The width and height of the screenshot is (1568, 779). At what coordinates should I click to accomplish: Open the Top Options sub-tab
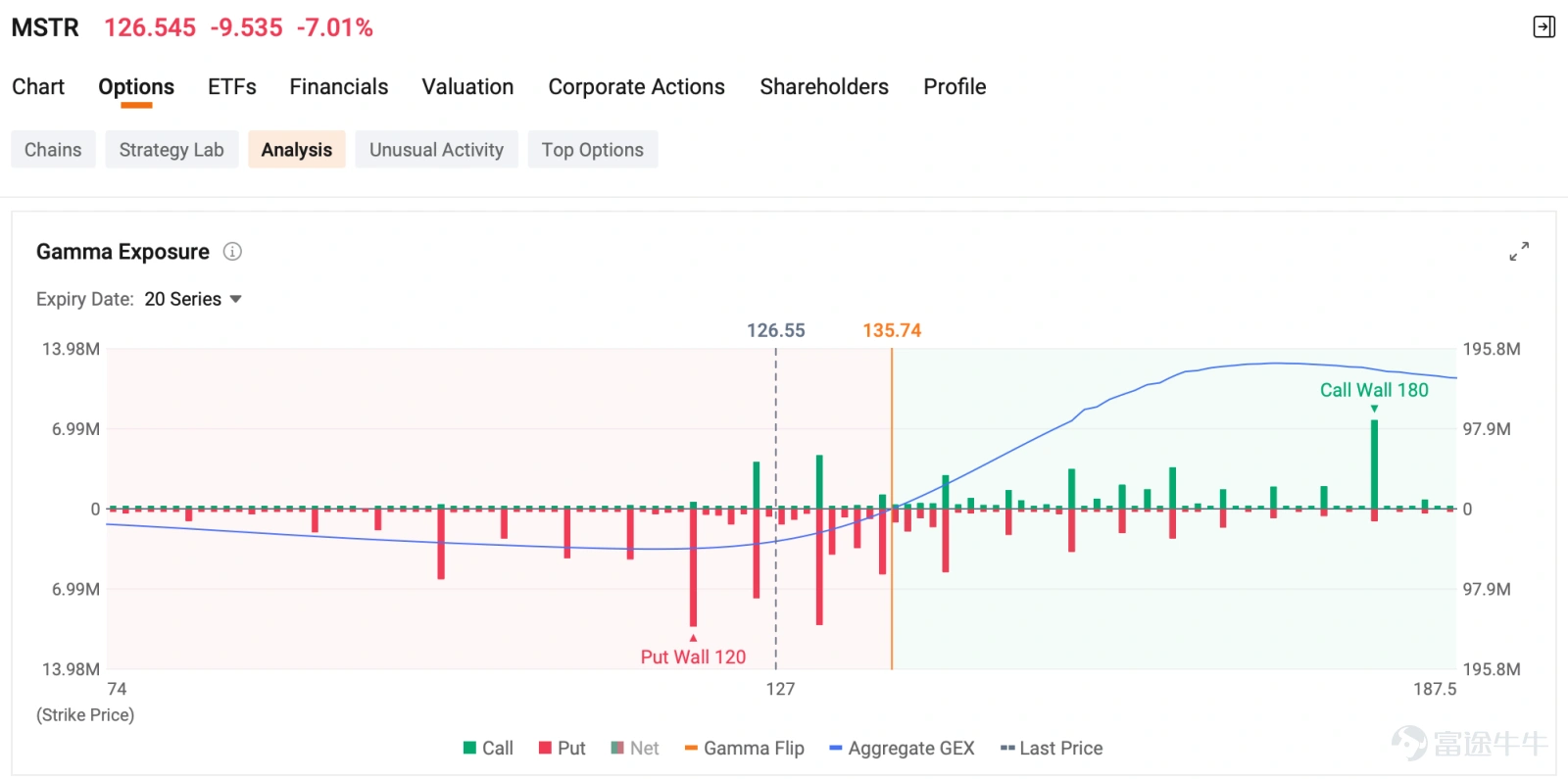pyautogui.click(x=593, y=150)
